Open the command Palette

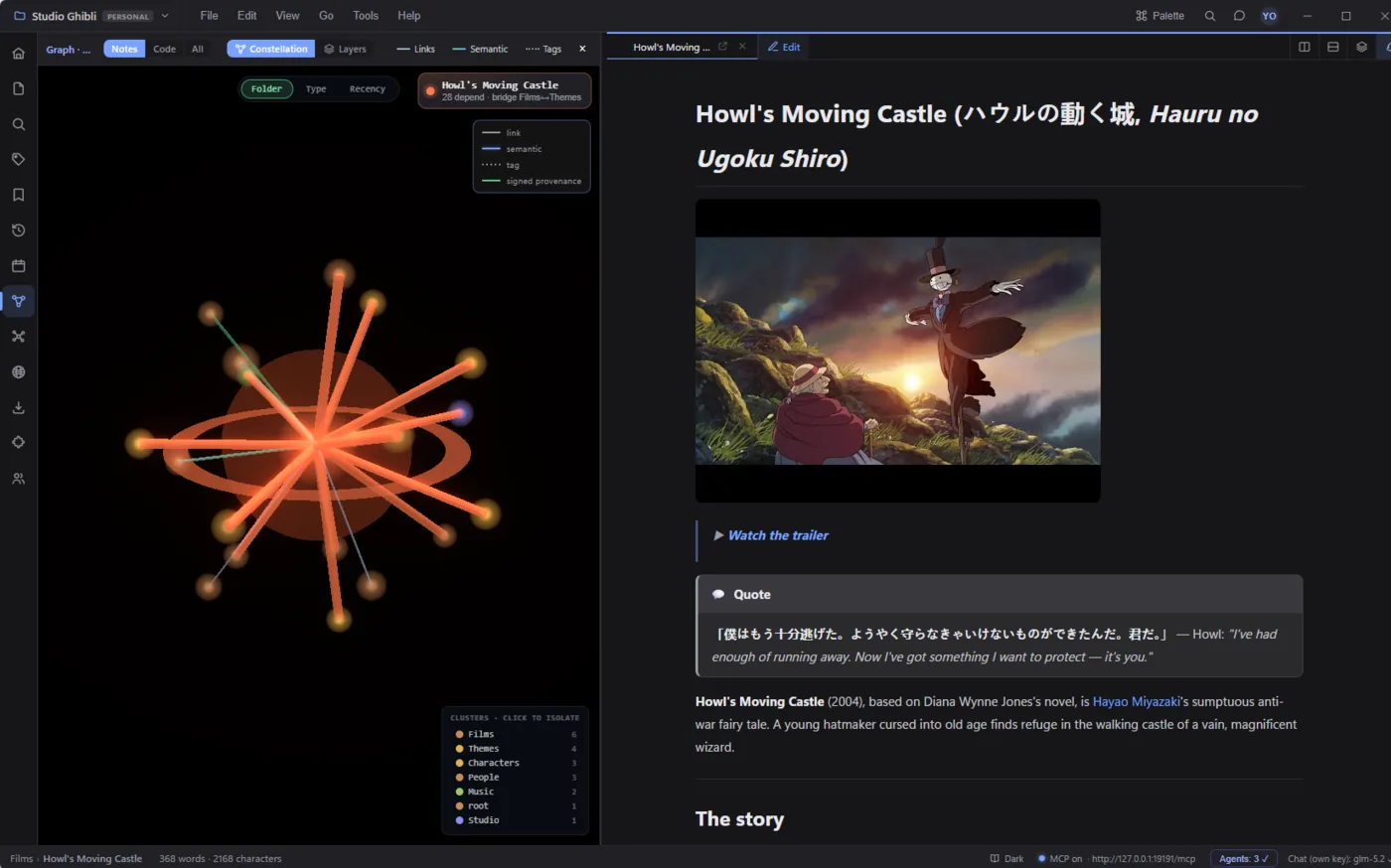[x=1159, y=16]
